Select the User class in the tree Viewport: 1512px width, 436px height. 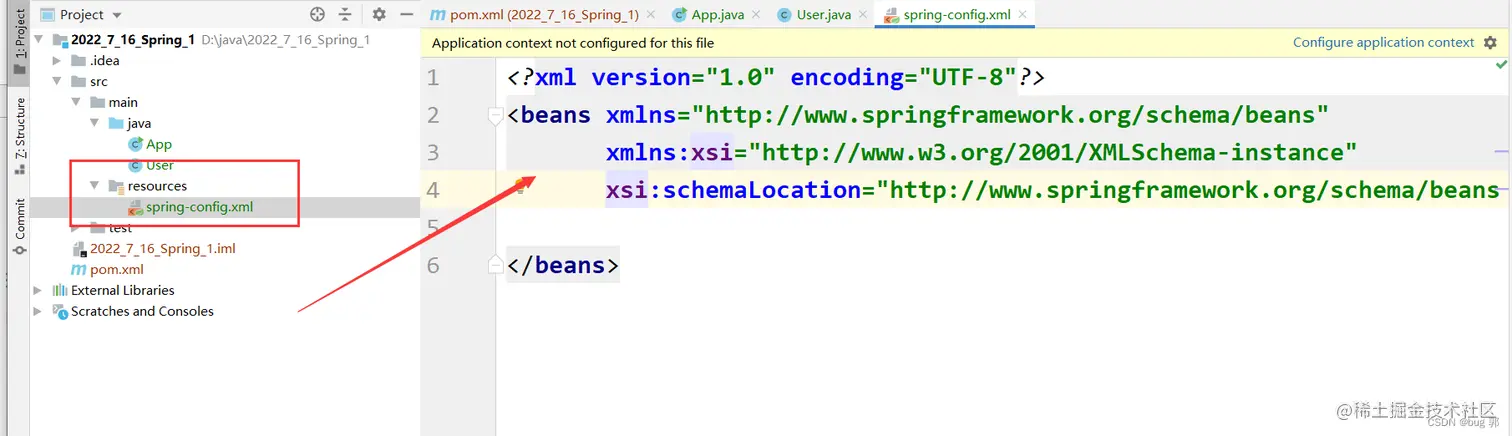click(x=160, y=165)
